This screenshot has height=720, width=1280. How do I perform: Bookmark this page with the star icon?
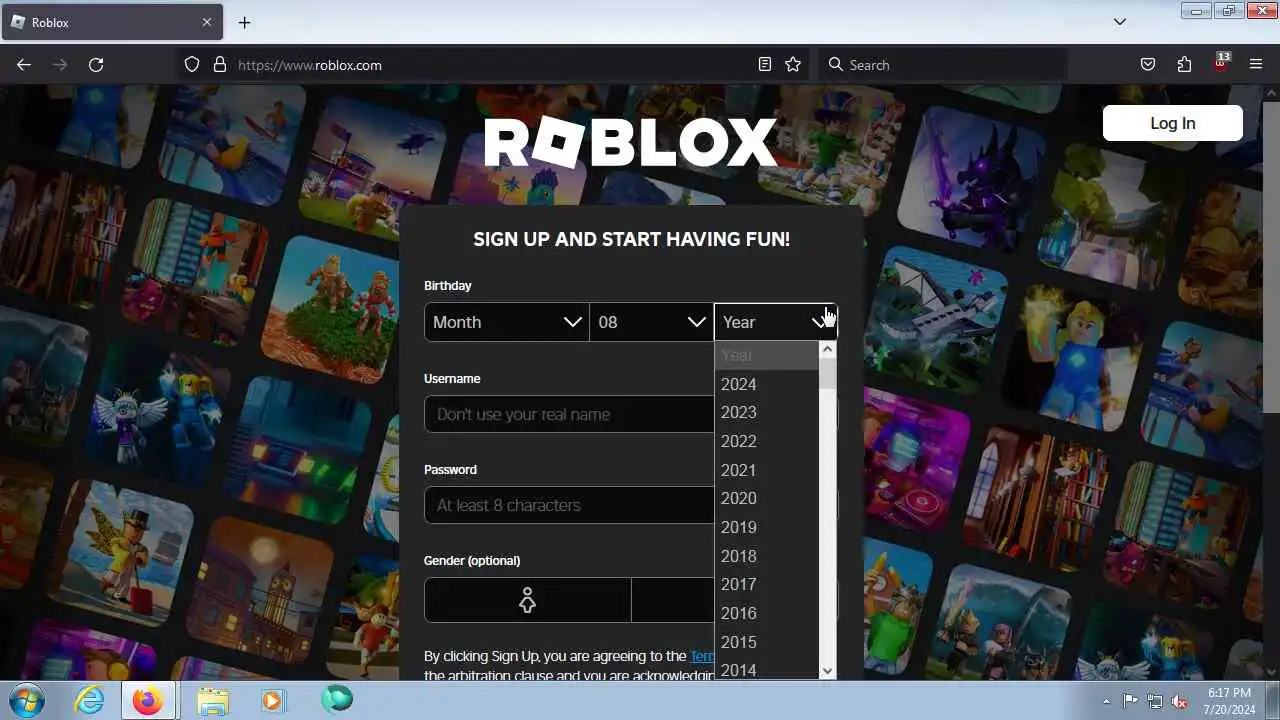click(x=793, y=65)
